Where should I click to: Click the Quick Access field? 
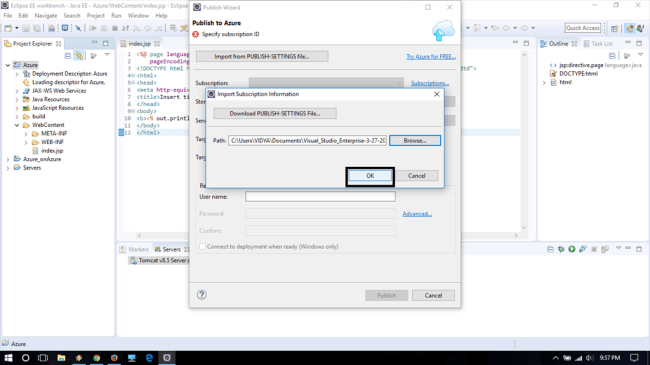tap(583, 28)
